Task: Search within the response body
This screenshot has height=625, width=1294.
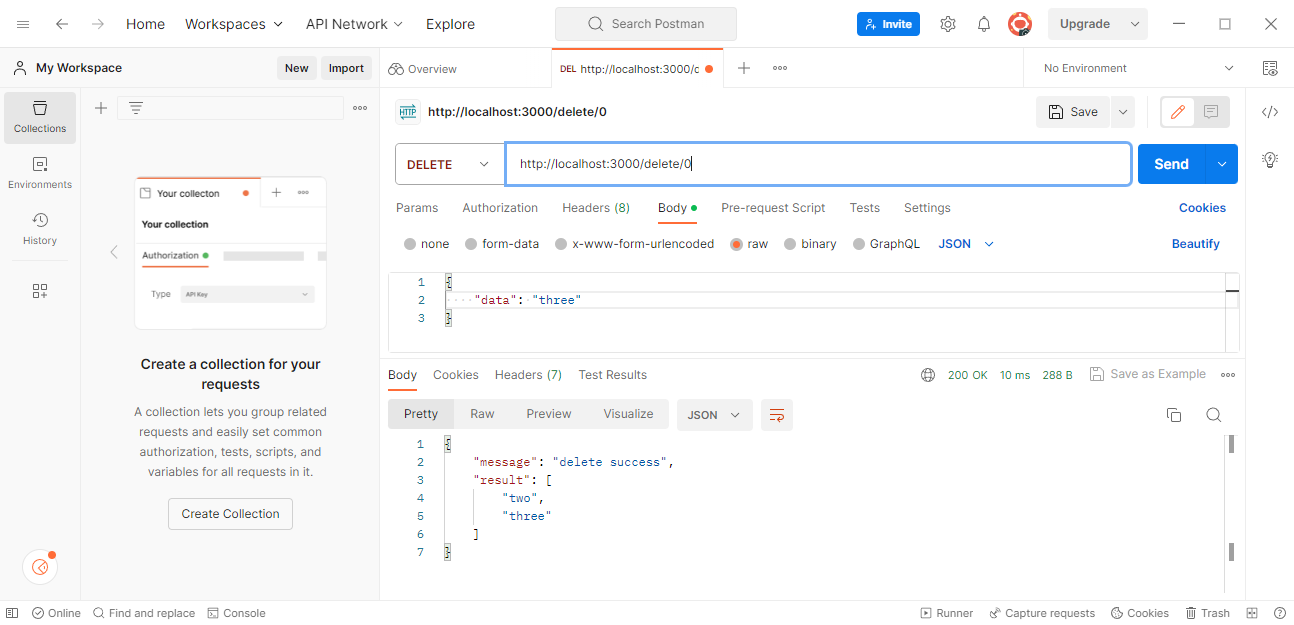Action: [x=1214, y=415]
